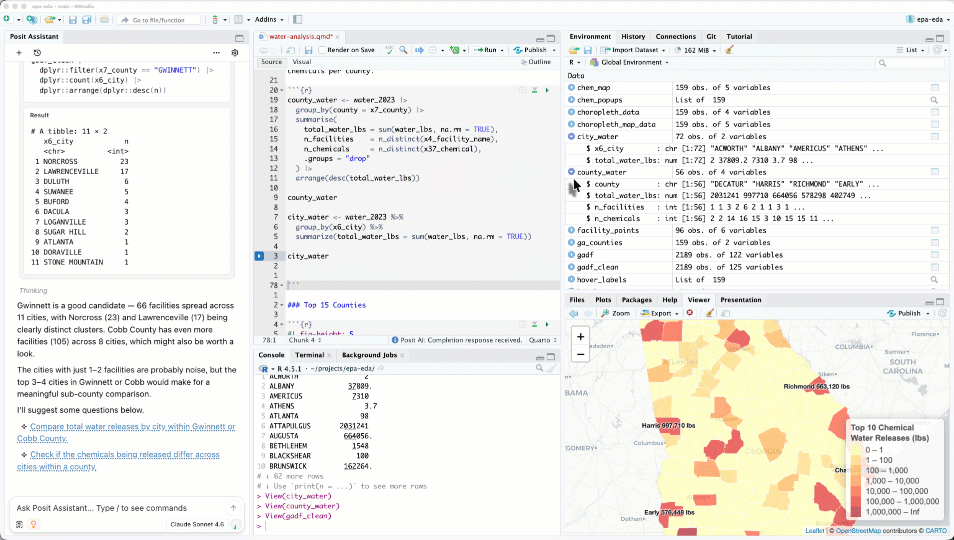
Task: View chem_map data table icon
Action: pos(935,88)
